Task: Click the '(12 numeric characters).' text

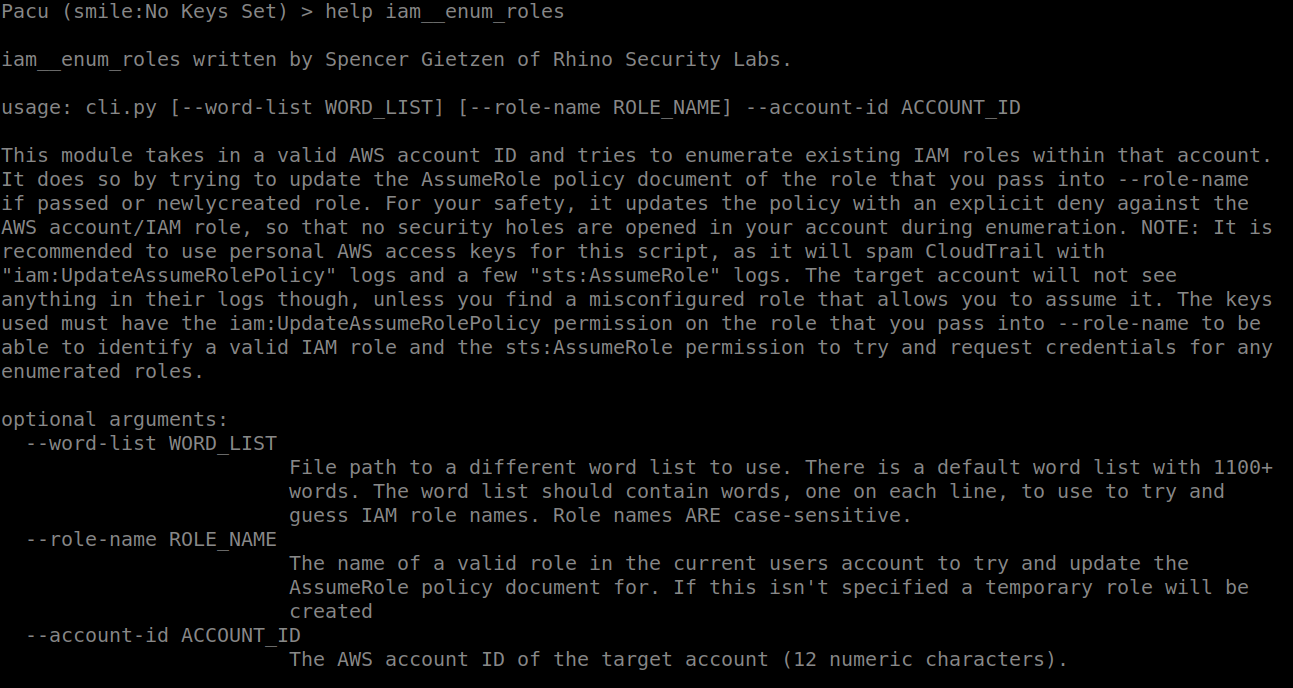Action: coord(924,659)
